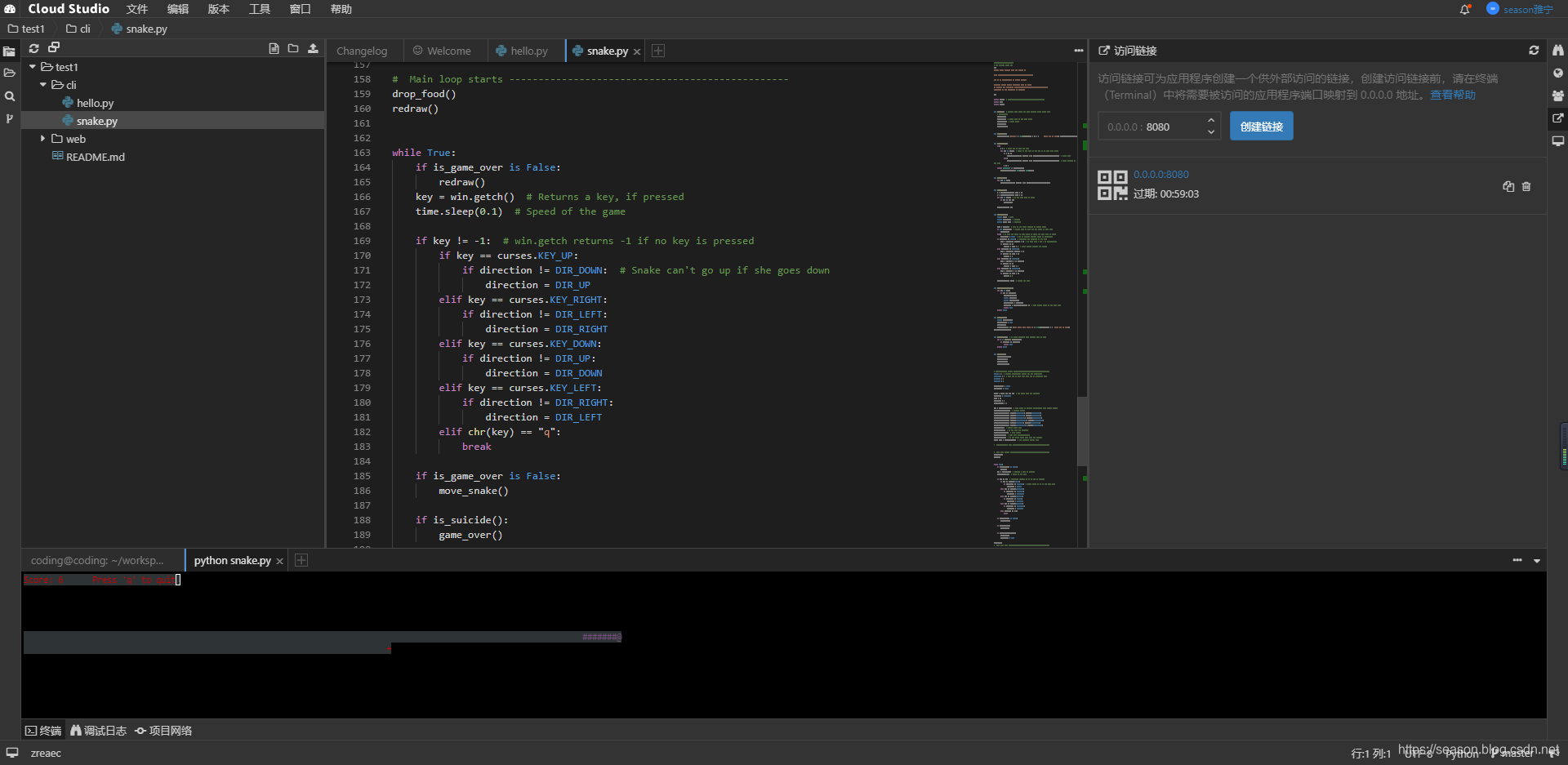Open the git branch panel in left sidebar

(10, 119)
